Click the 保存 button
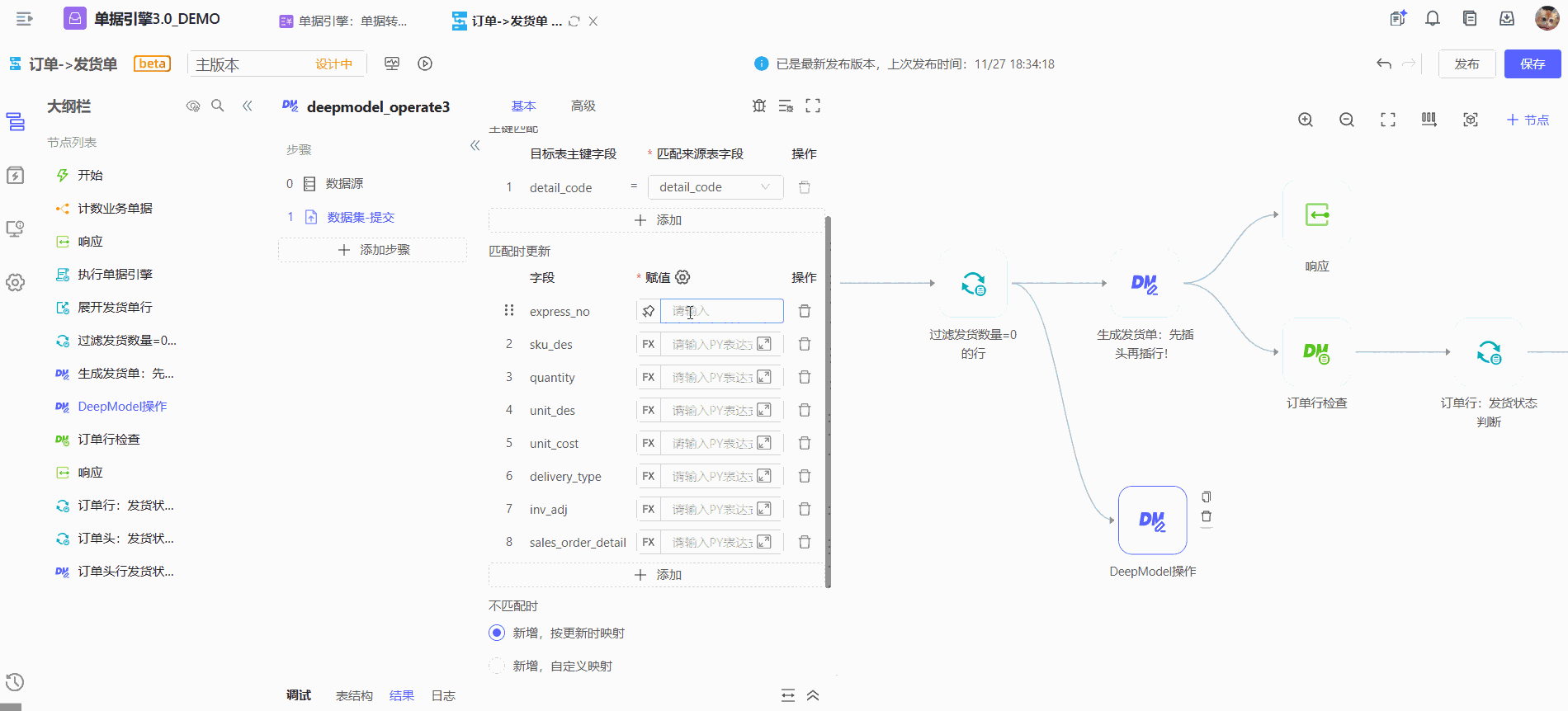Viewport: 1568px width, 711px height. [1532, 64]
